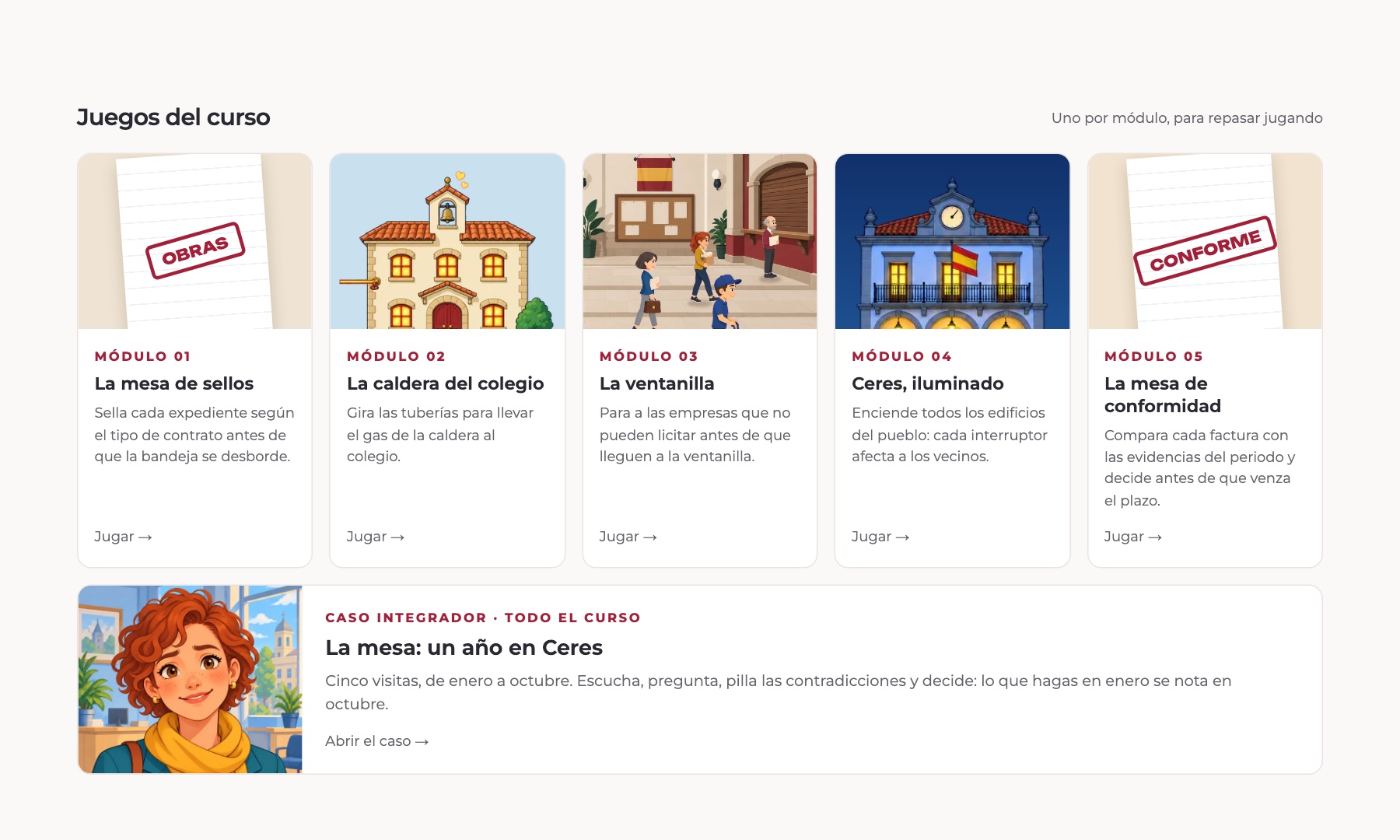Click Jugar under La mesa de sellos

coord(123,537)
